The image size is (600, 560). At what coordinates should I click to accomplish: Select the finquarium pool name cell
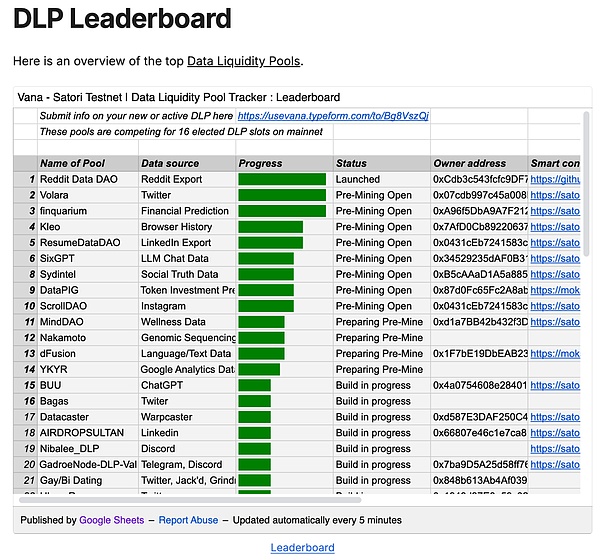tap(87, 211)
